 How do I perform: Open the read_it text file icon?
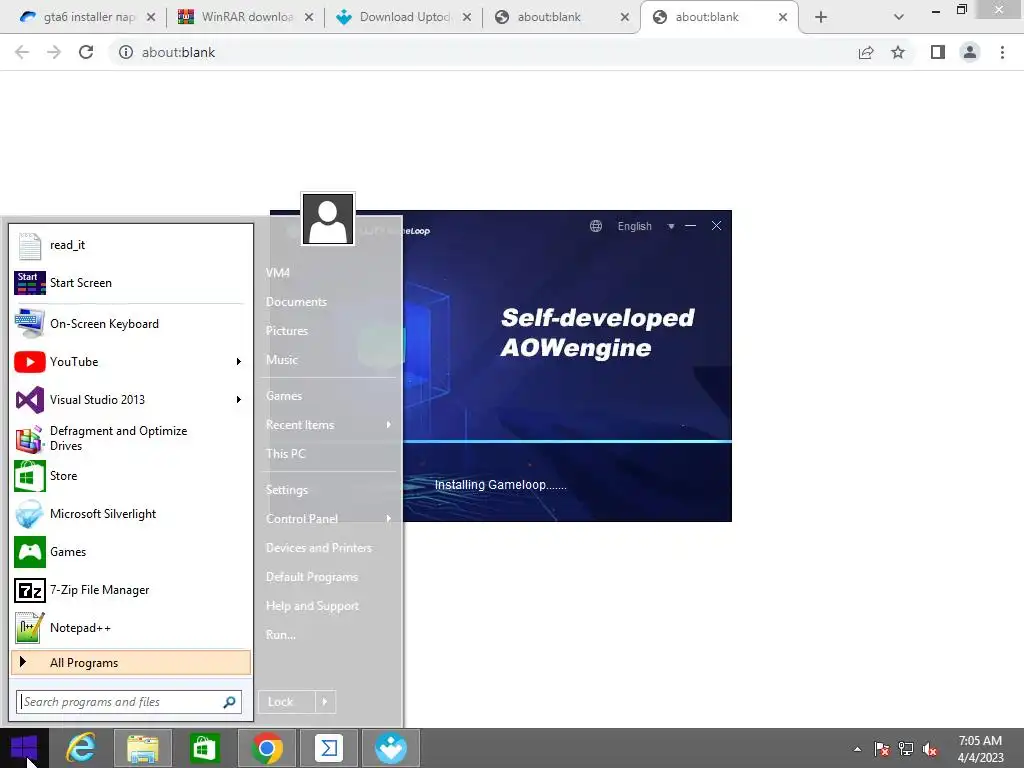[29, 246]
